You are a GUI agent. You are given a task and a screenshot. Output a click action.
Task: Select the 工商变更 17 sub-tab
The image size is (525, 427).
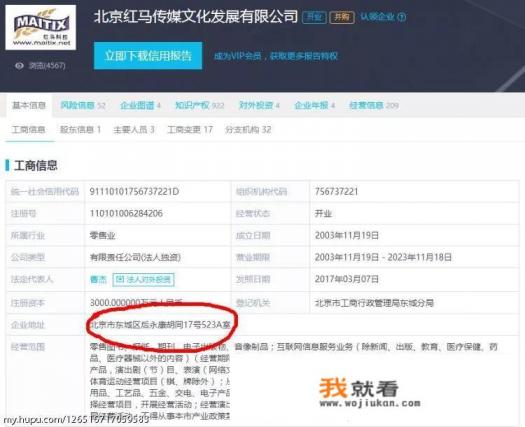(190, 130)
